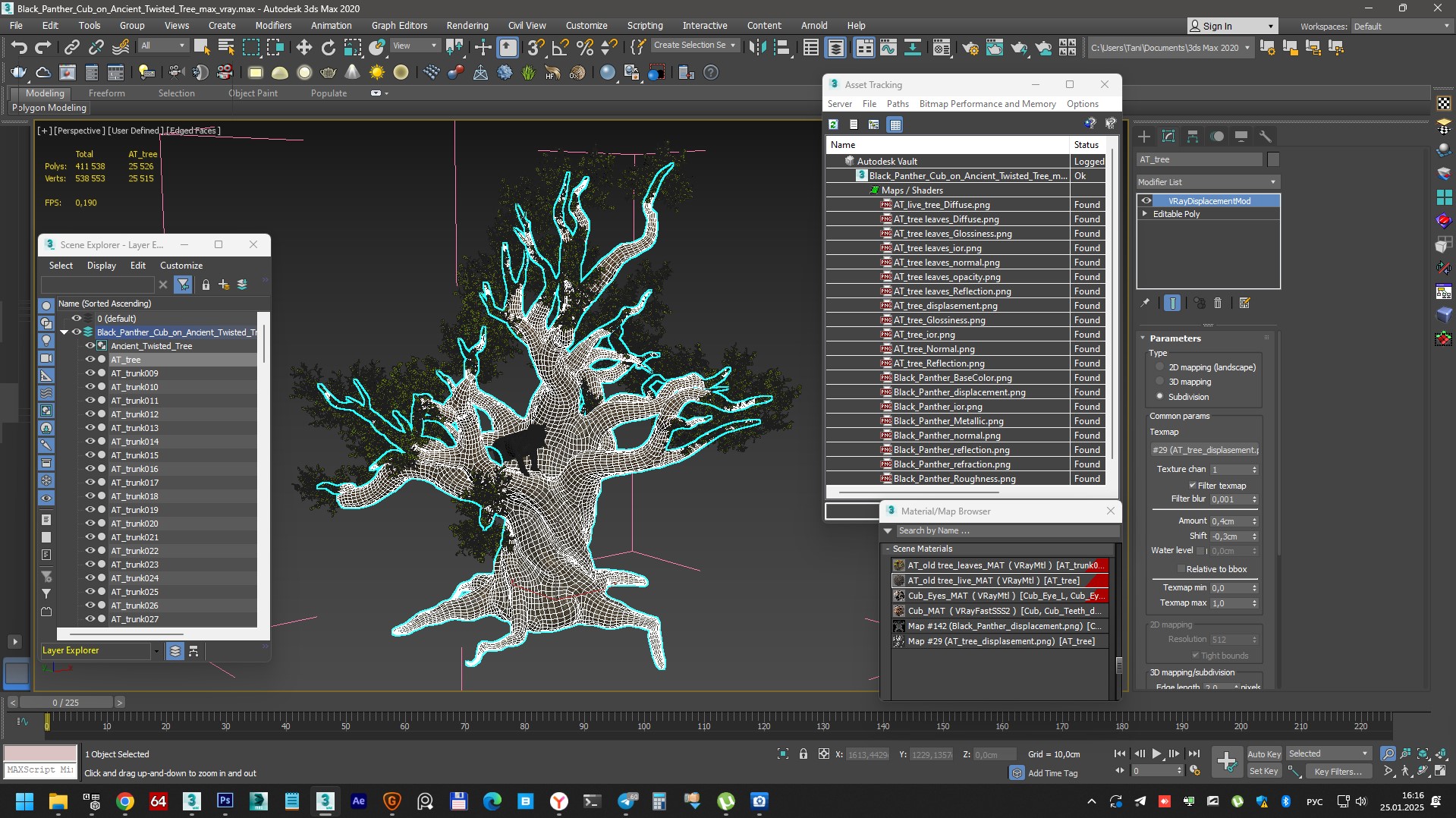This screenshot has height=818, width=1456.
Task: Click Amount spinner arrows
Action: click(1254, 521)
